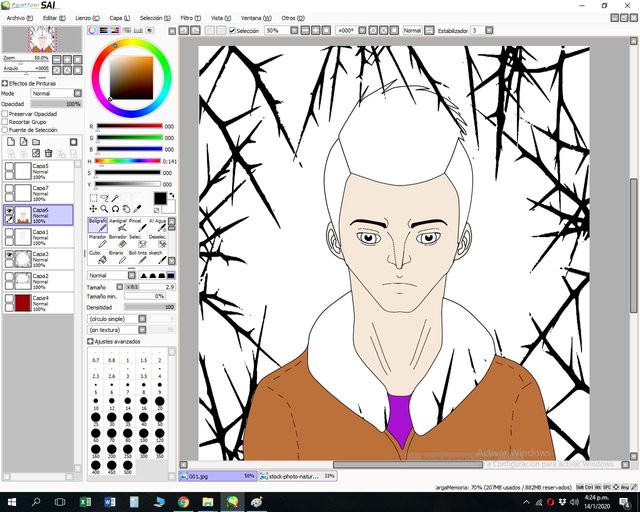Select the rotate view tool
Viewport: 640px width, 512px height.
click(x=116, y=209)
